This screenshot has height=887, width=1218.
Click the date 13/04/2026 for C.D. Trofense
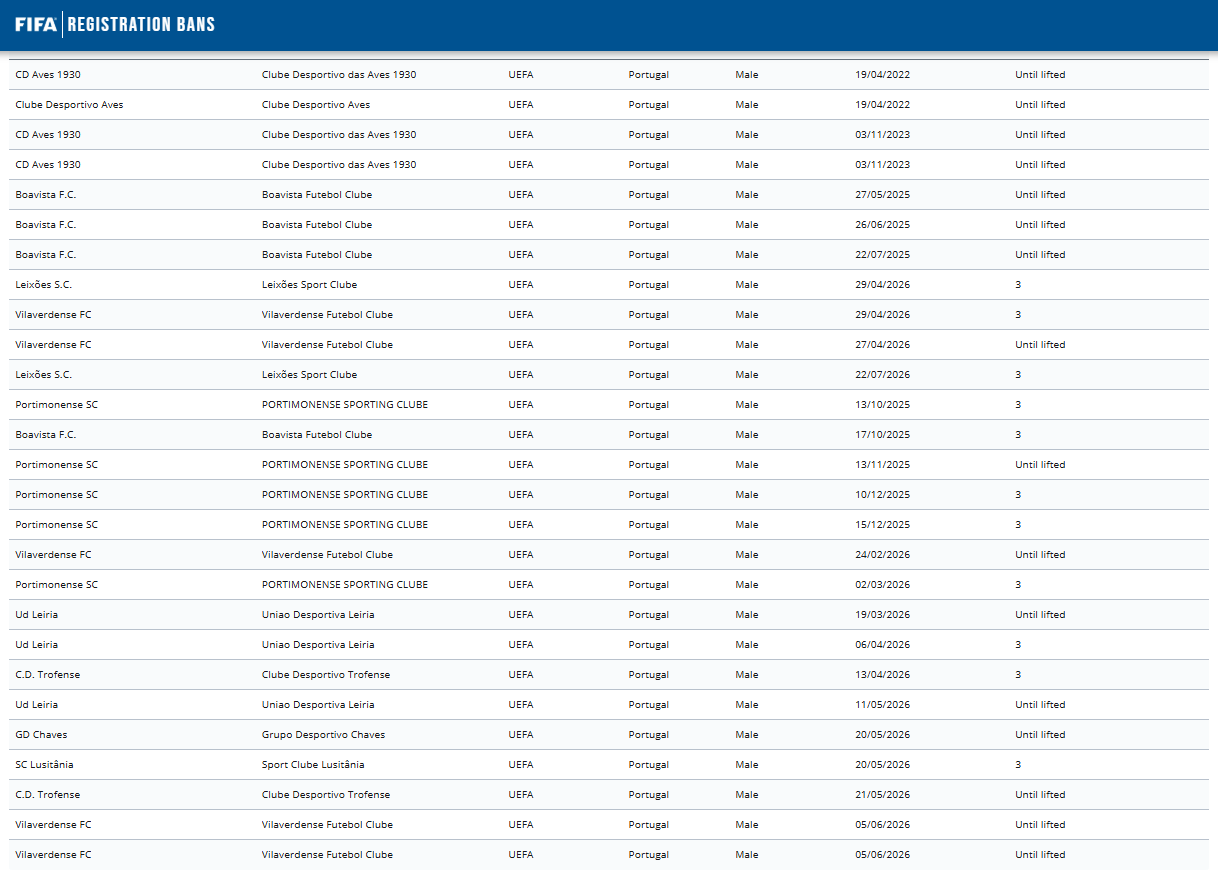(x=883, y=675)
